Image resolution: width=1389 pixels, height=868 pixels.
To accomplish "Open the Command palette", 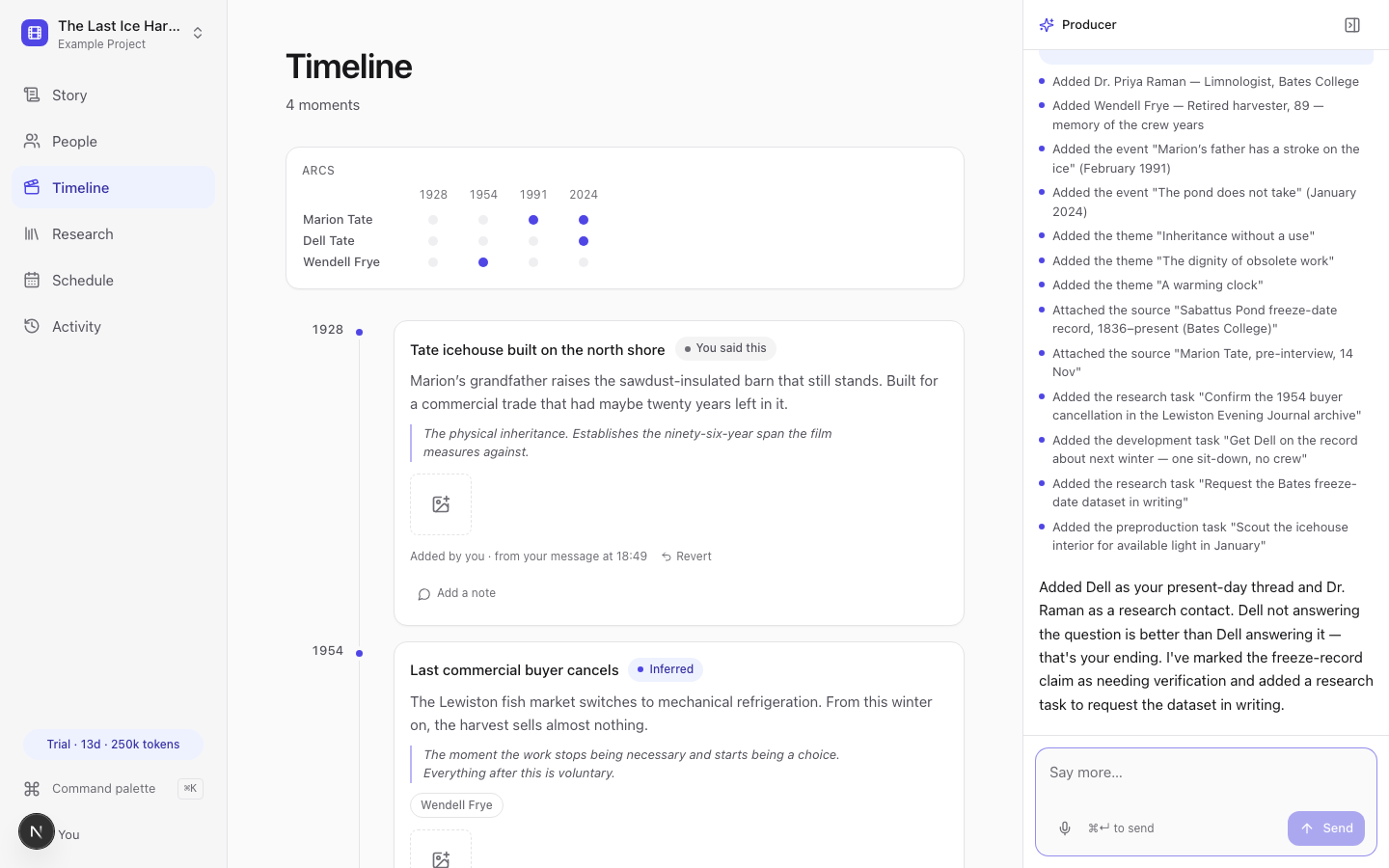I will [113, 789].
